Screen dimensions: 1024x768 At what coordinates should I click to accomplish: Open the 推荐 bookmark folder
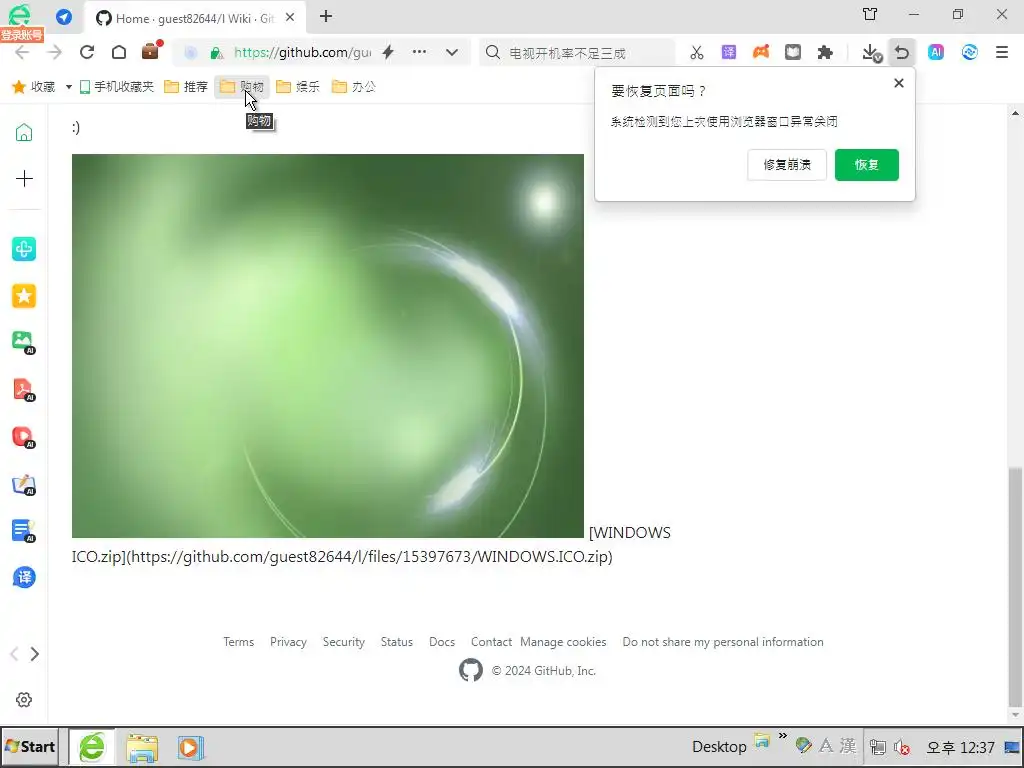coord(185,87)
